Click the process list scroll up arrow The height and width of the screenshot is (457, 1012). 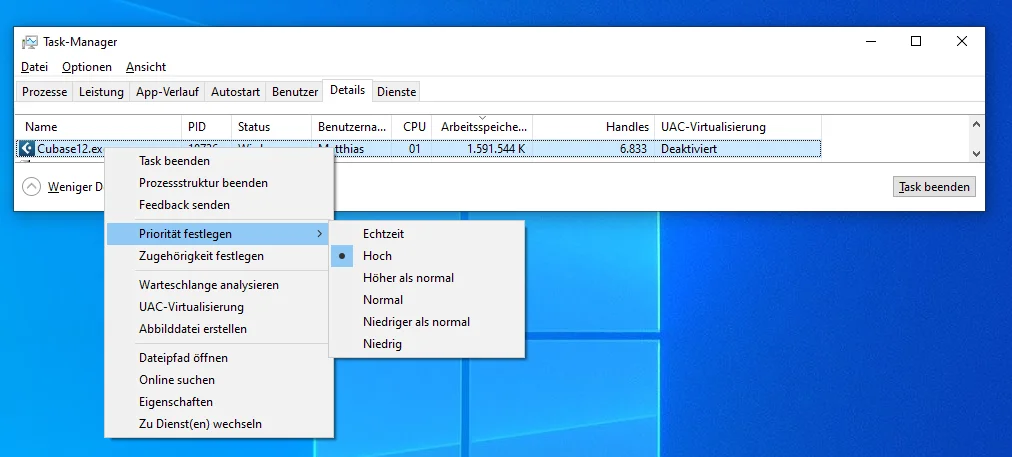pos(976,124)
